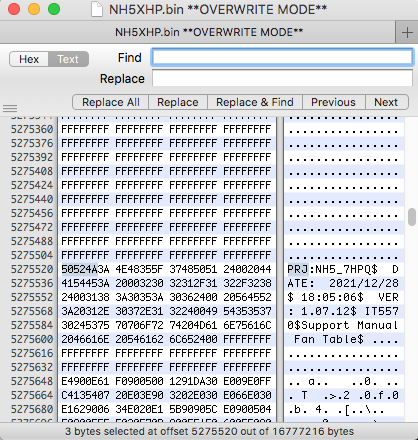This screenshot has width=418, height=440.
Task: Click hex value E066E030
Action: click(247, 395)
